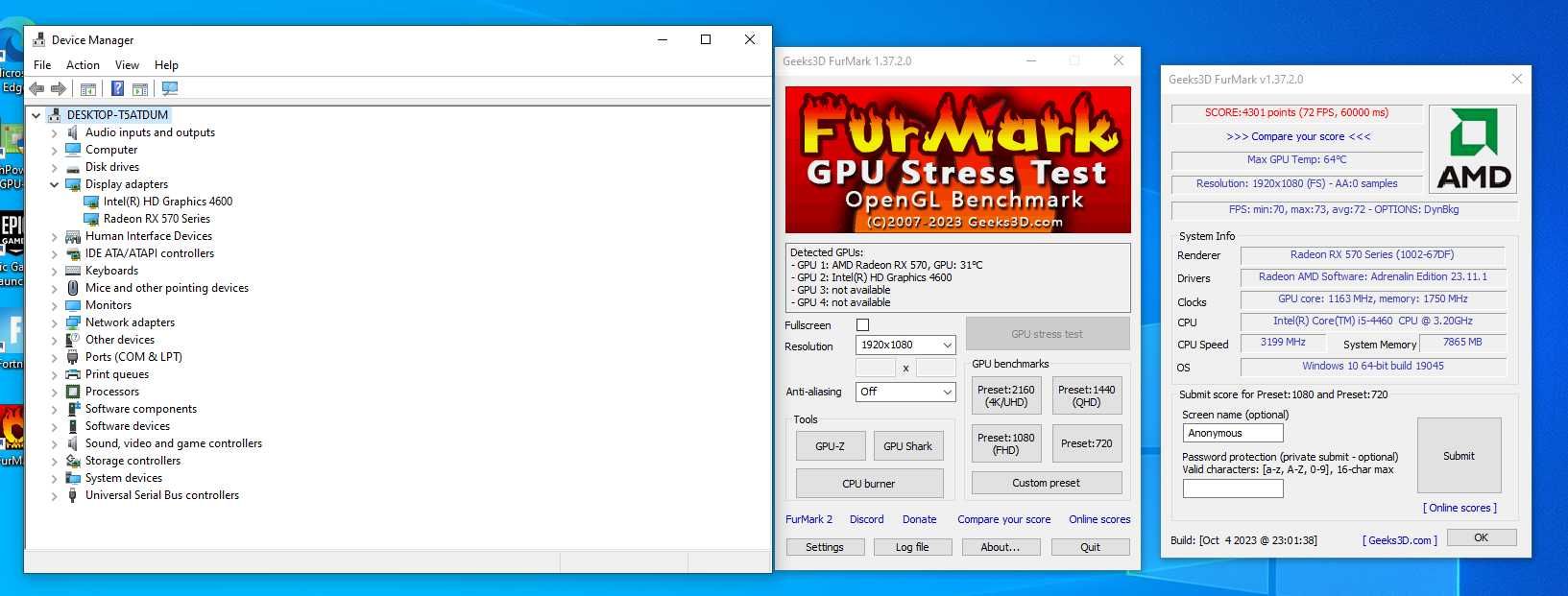Run the Preset:2160 (4K/UHD) benchmark
This screenshot has width=1568, height=596.
point(1006,395)
